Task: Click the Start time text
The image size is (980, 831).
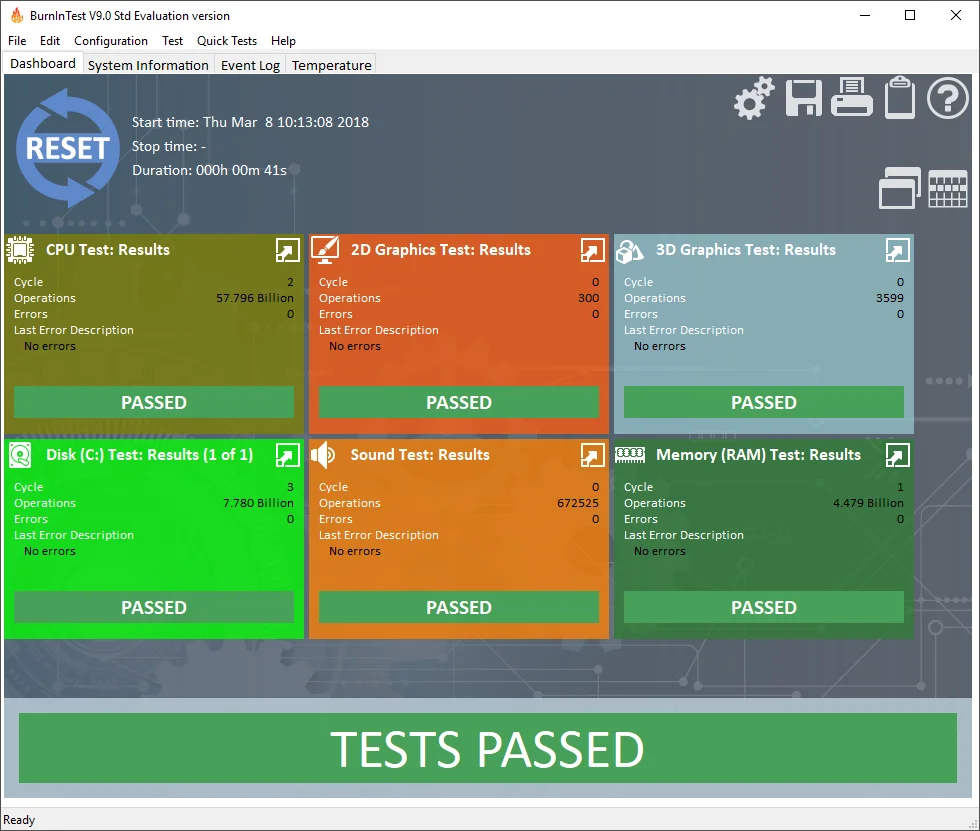Action: coord(250,122)
